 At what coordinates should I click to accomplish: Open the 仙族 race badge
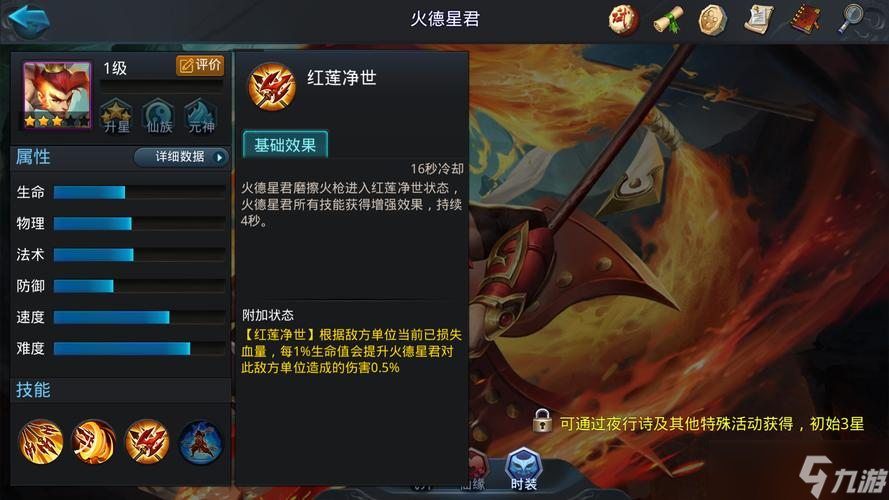pos(159,116)
